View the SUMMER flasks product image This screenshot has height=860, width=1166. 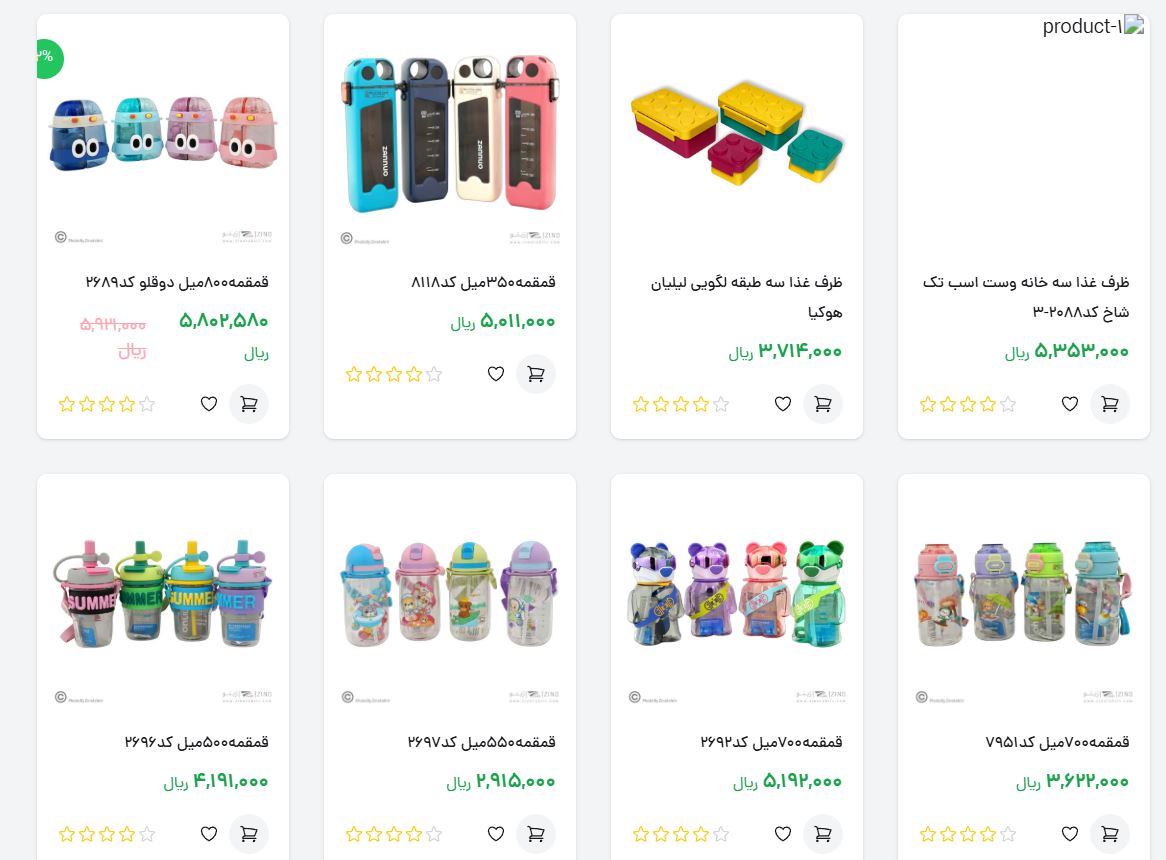tap(163, 593)
